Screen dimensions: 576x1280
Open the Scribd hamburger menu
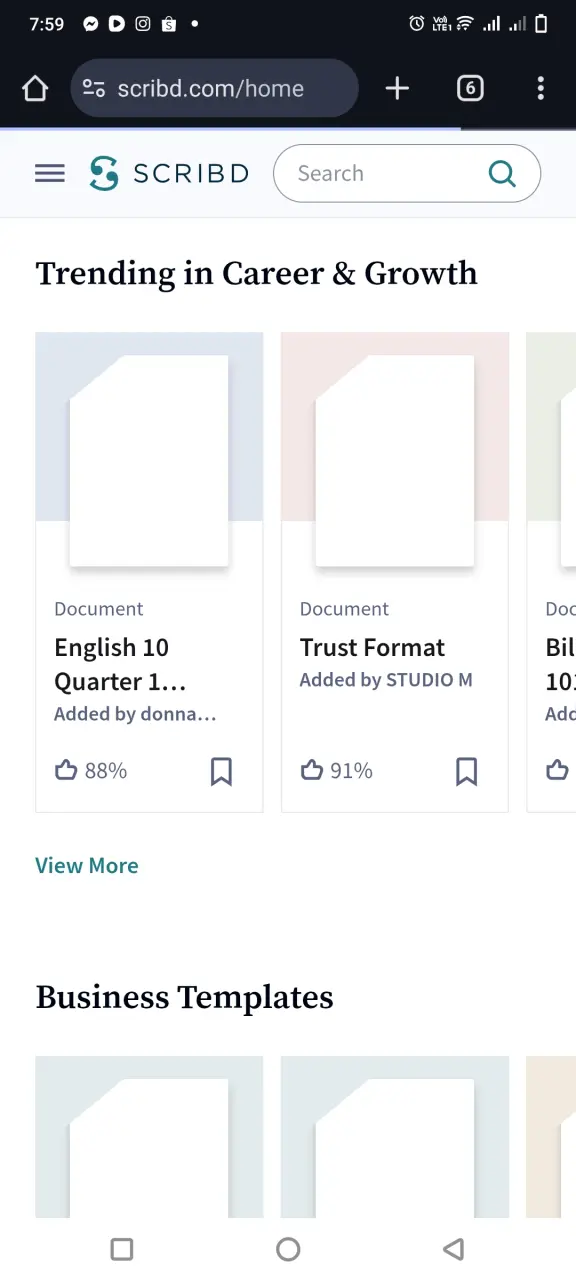pos(50,174)
